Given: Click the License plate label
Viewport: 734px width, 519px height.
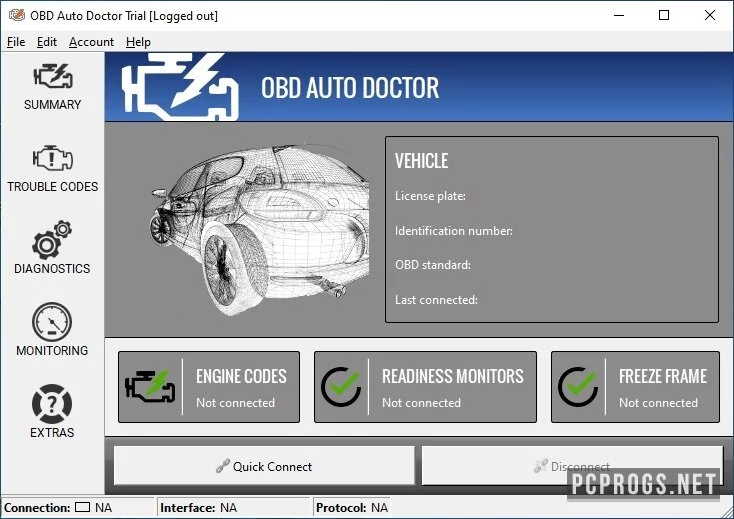Looking at the screenshot, I should pos(430,196).
